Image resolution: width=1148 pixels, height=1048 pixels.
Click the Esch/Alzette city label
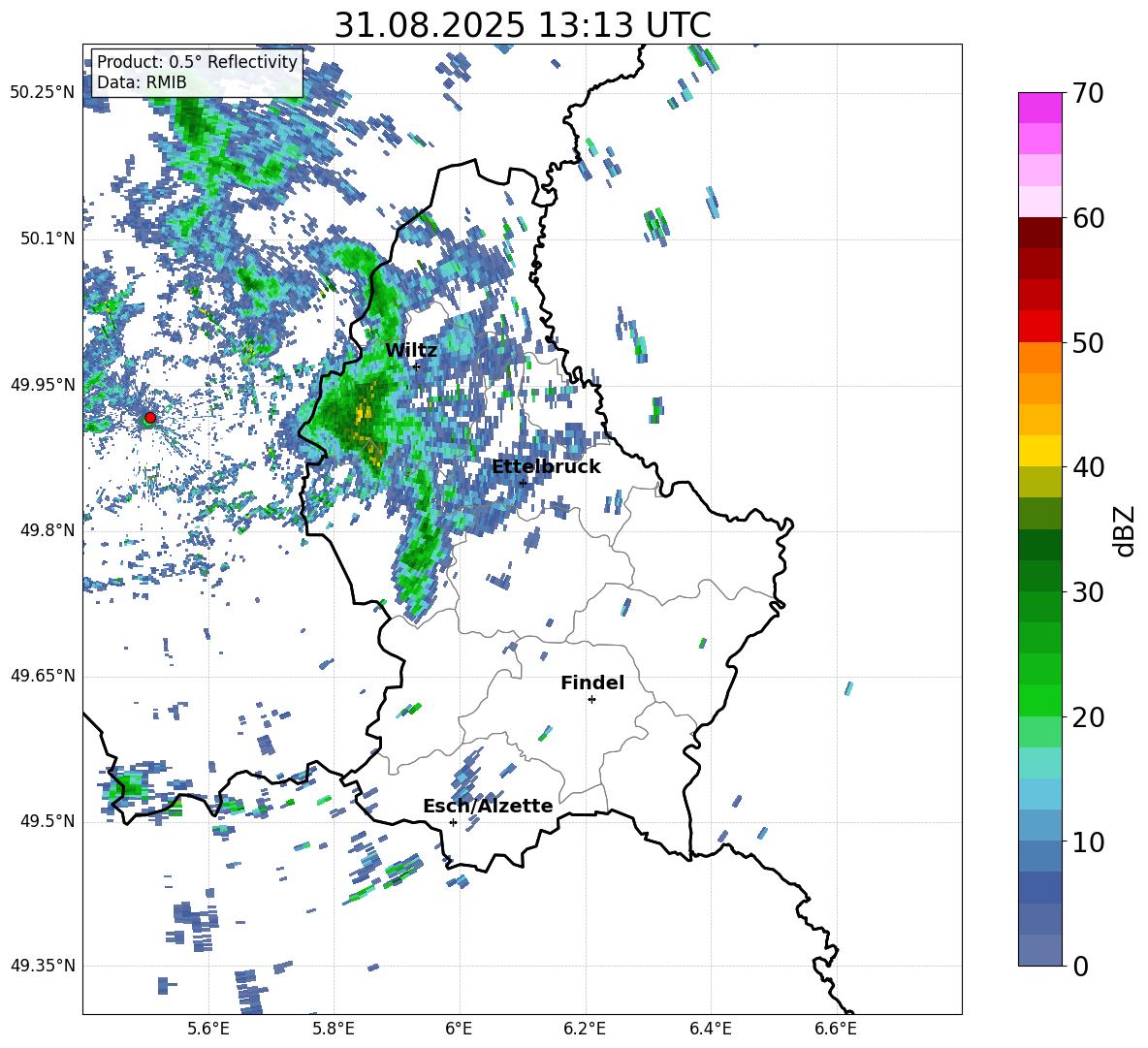[488, 806]
